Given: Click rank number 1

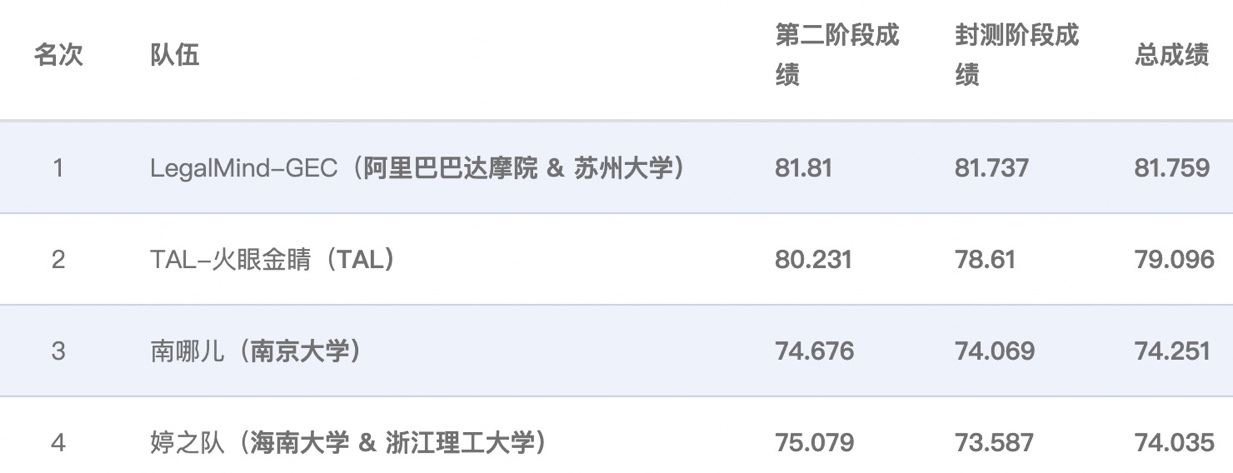Looking at the screenshot, I should pos(58,168).
